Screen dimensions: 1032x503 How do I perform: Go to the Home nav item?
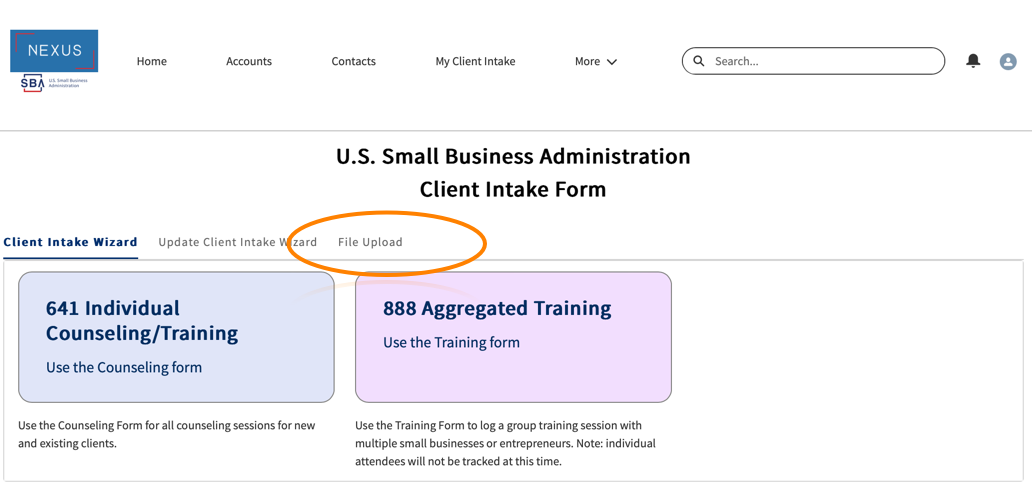coord(152,62)
